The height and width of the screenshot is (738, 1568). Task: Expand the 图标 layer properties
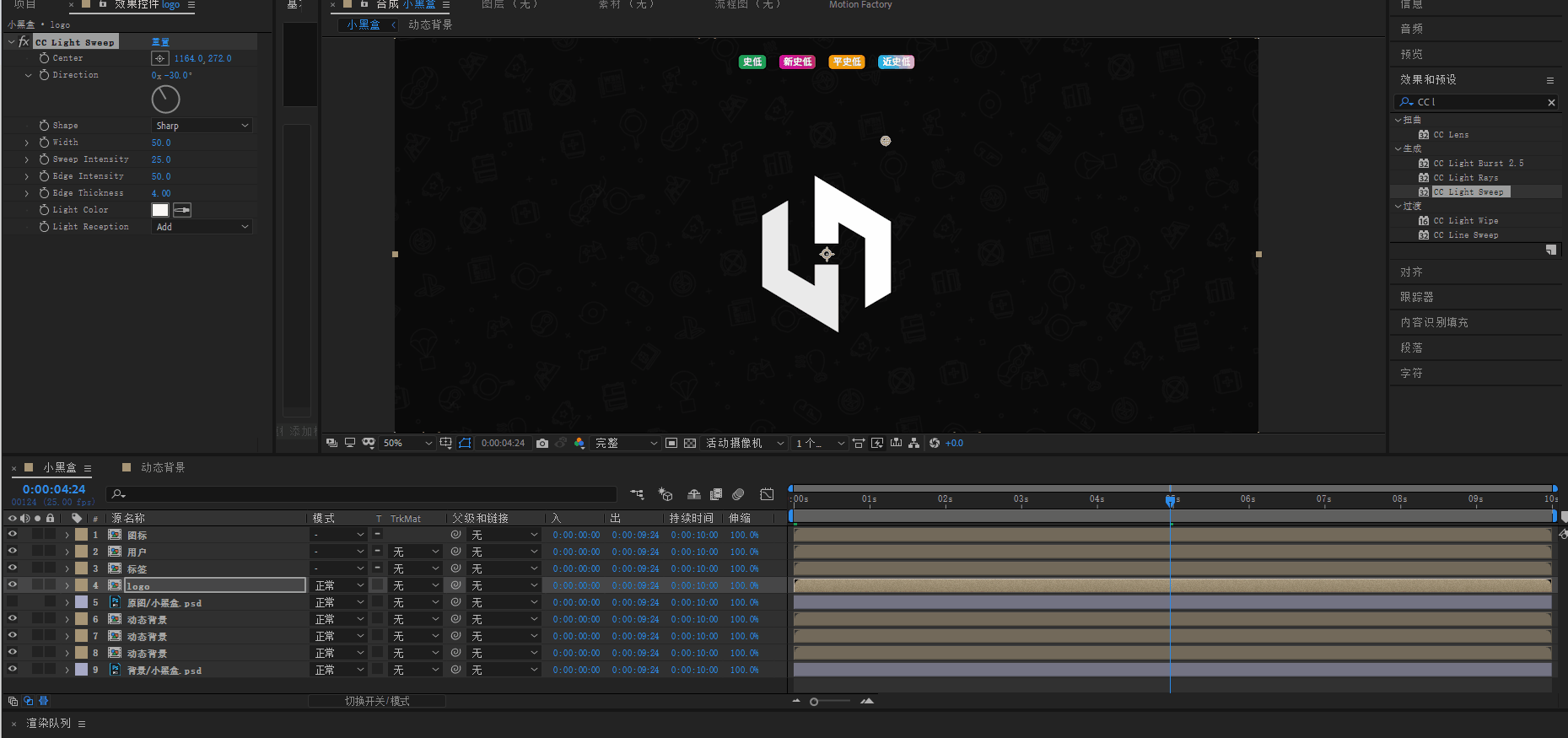point(67,535)
